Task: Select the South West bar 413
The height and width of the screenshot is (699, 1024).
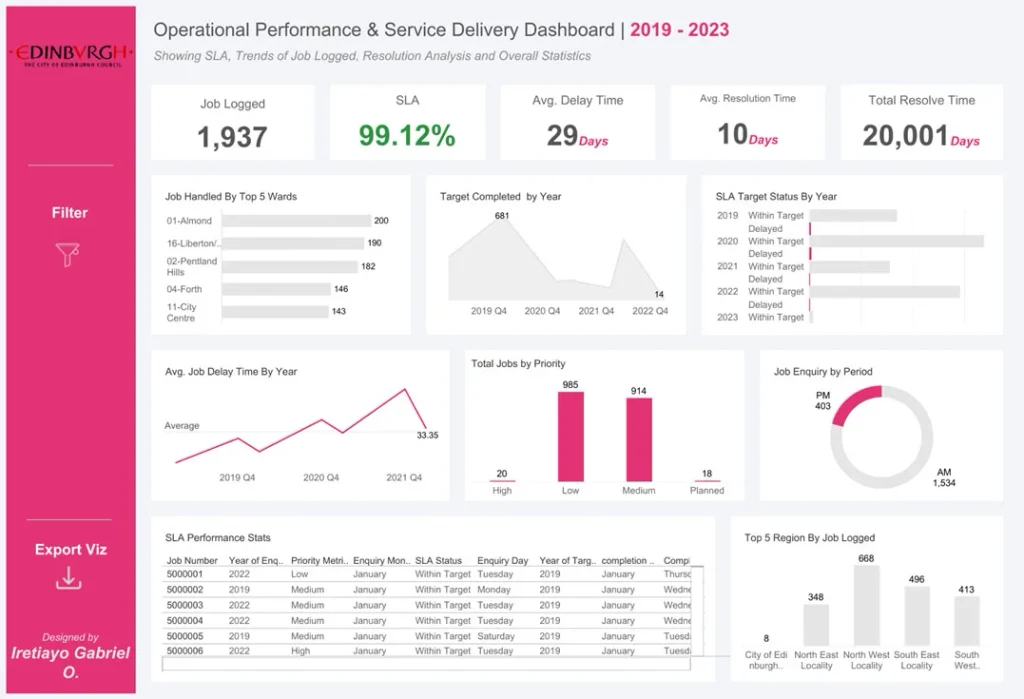Action: pyautogui.click(x=967, y=621)
